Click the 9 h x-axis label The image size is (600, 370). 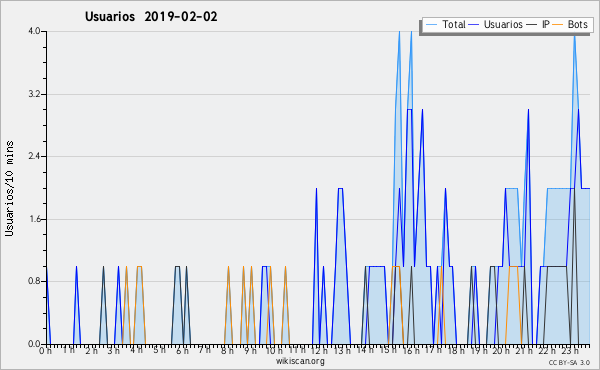pos(250,351)
